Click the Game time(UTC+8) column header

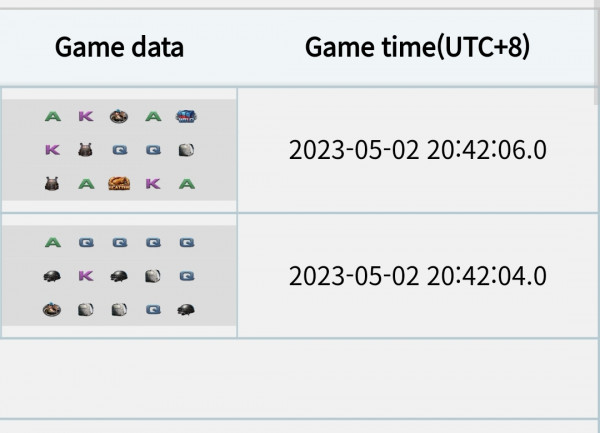tap(417, 47)
